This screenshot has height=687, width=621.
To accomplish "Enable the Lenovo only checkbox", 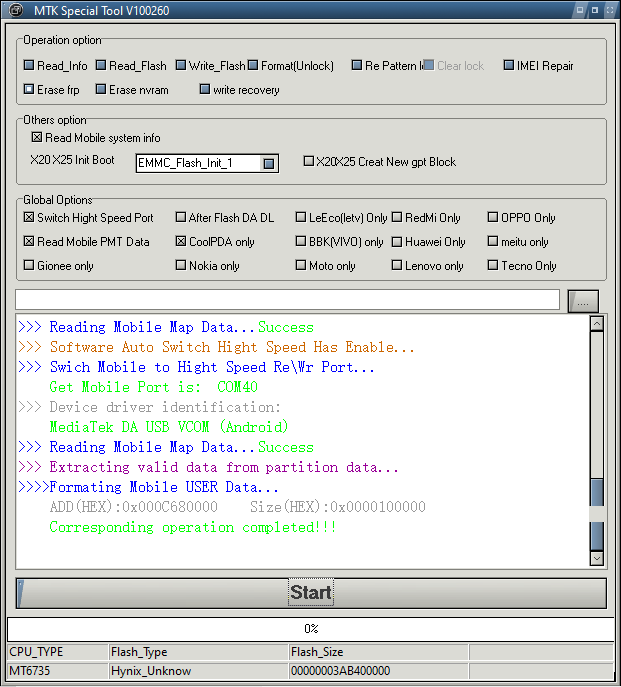I will tap(397, 266).
